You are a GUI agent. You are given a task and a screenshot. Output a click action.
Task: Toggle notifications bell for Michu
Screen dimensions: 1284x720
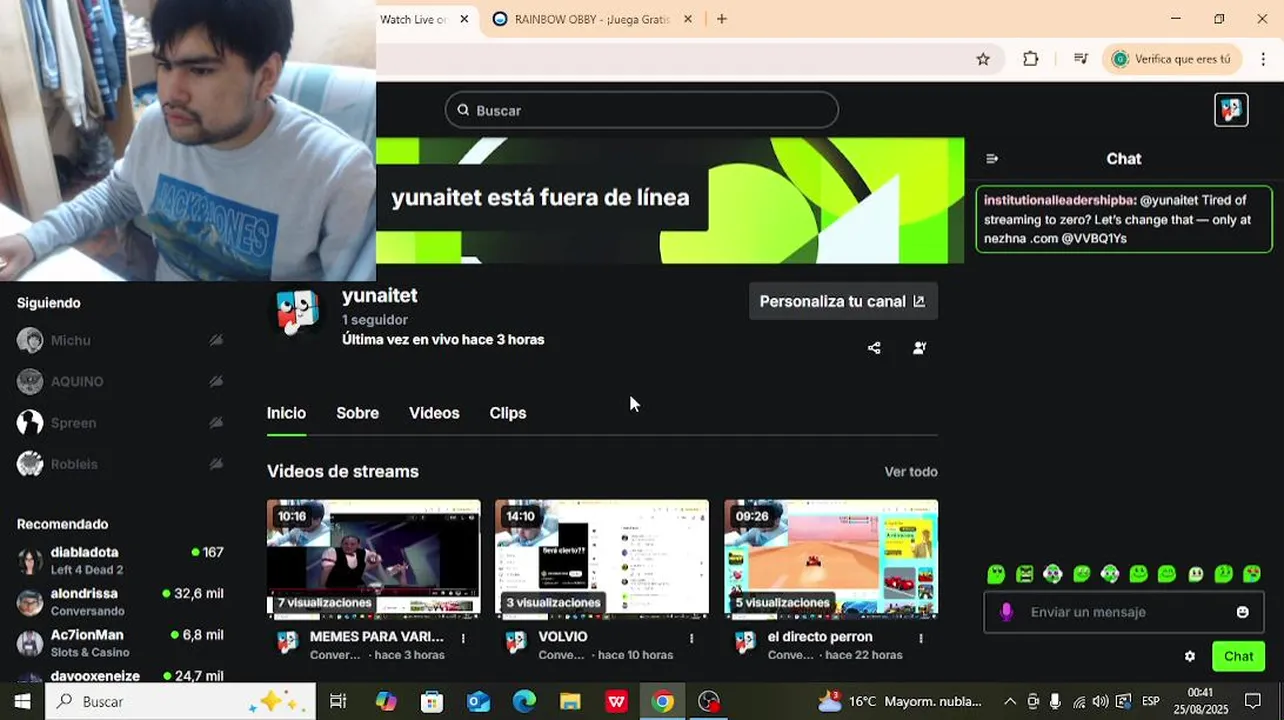click(x=216, y=341)
